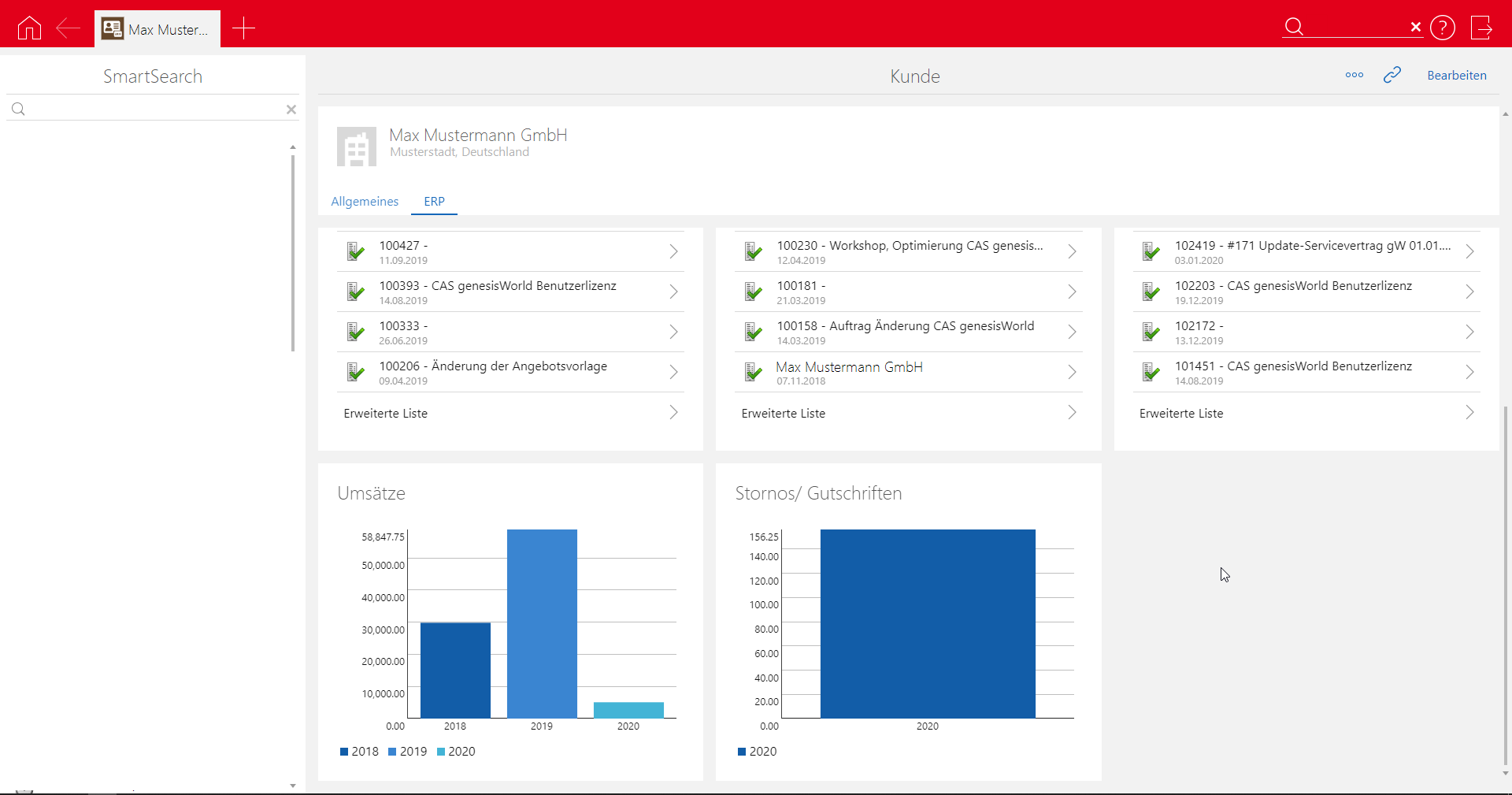The image size is (1512, 795).
Task: Expand entry 100393 CAS genesisWorld Benutzerlizenz
Action: pos(673,292)
